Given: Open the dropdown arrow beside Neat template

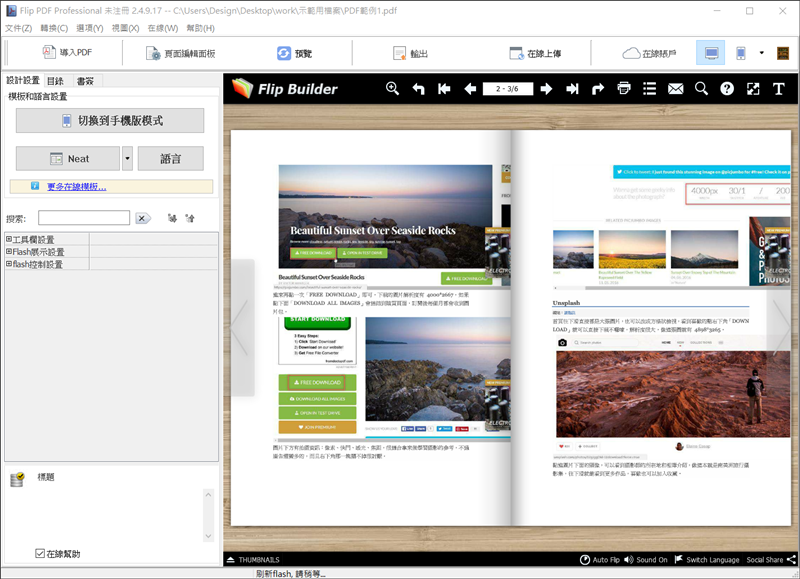Looking at the screenshot, I should pos(127,158).
